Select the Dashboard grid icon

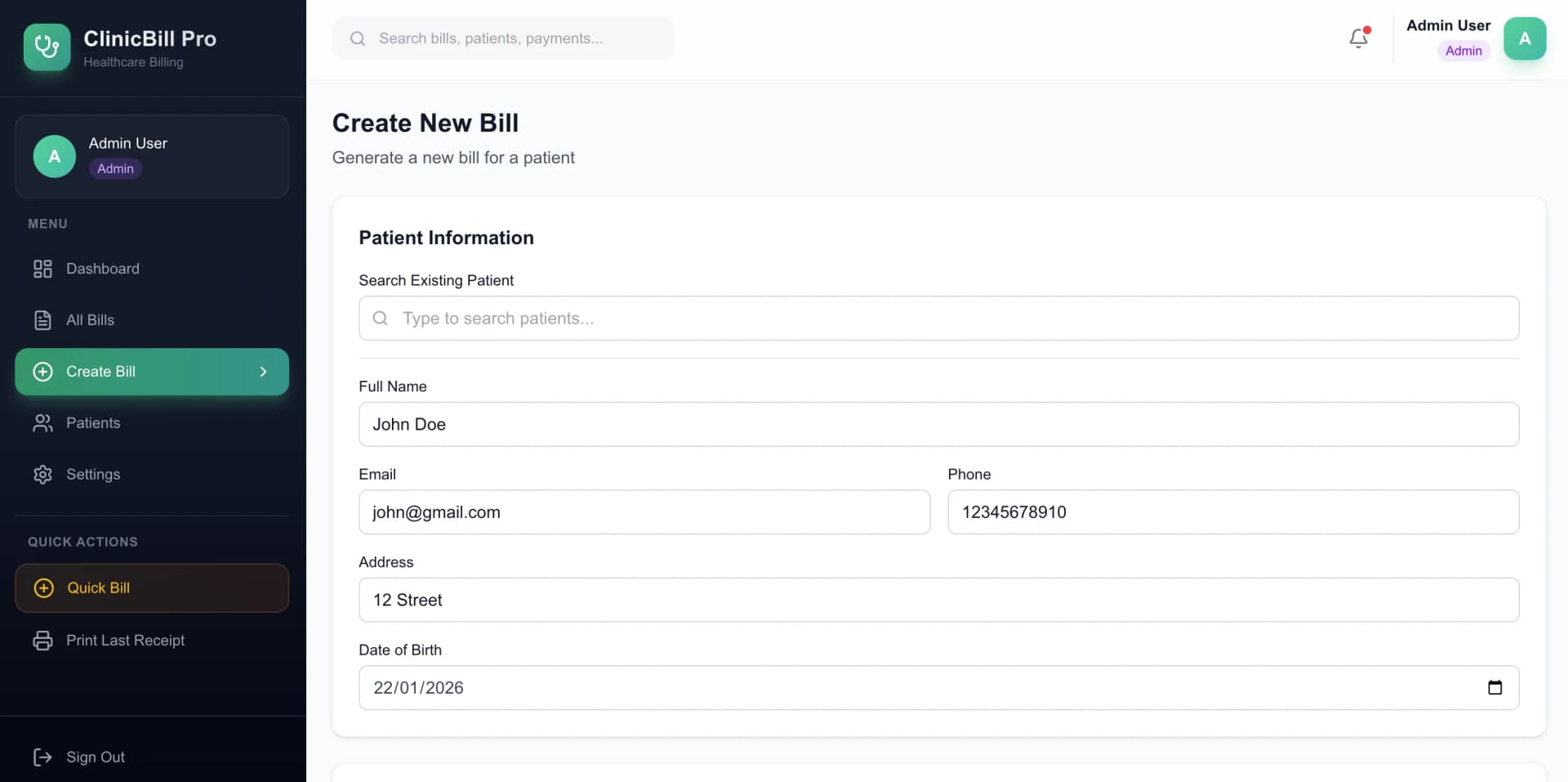coord(42,268)
